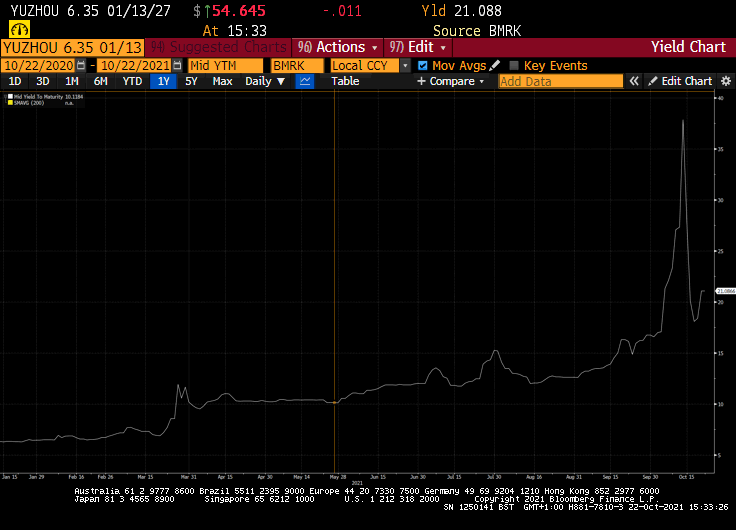
Task: Open the Compare dropdown
Action: (x=450, y=81)
